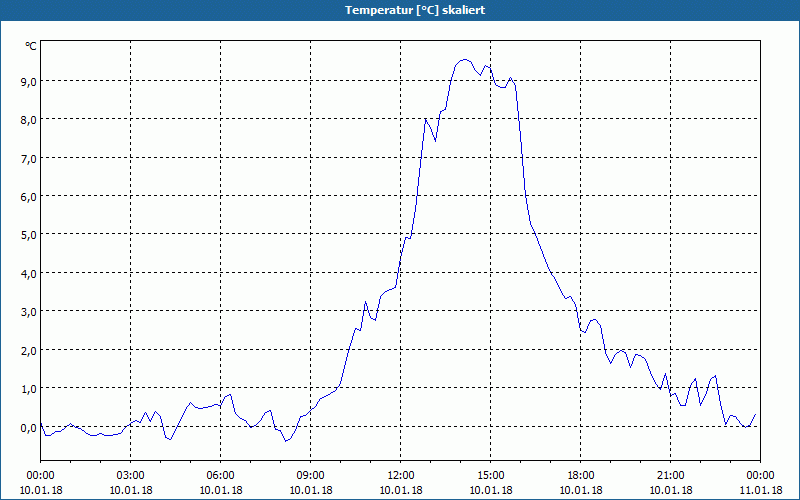Click '00:00' above the 11.01.18 date

pos(760,475)
